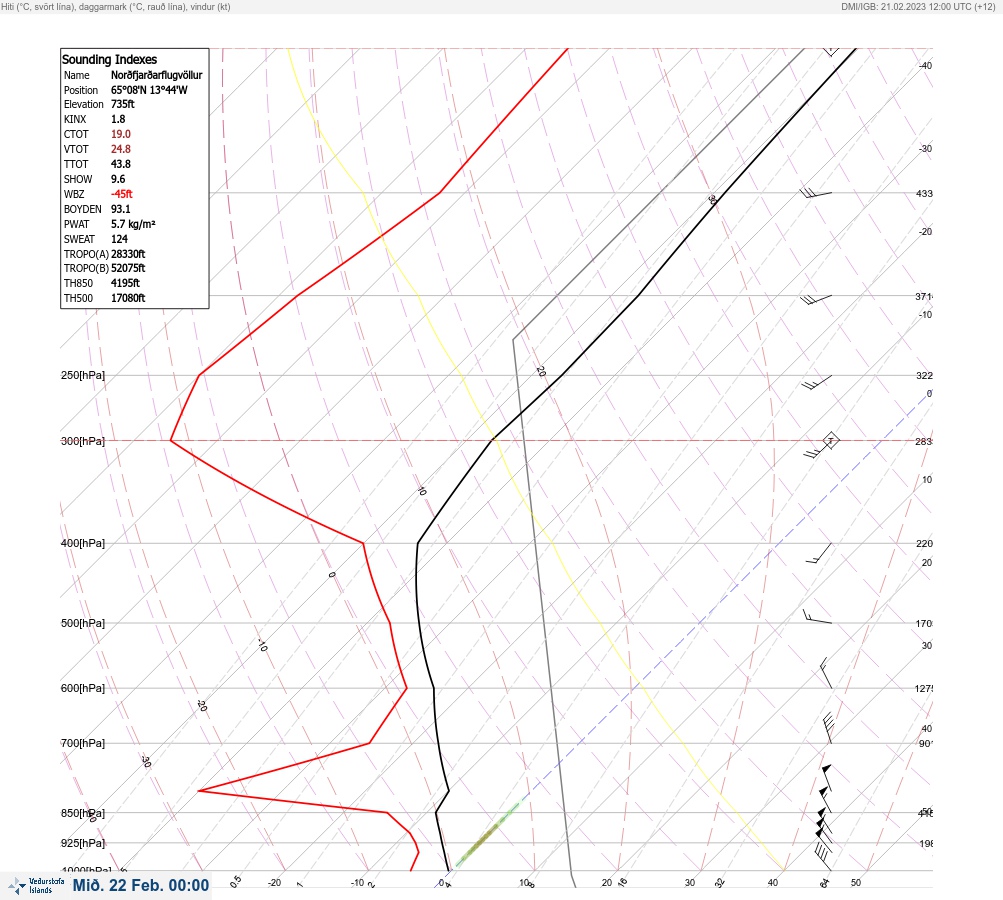Viewport: 1003px width, 900px height.
Task: Click the TROPO(B) value 52075ft
Action: coord(128,268)
